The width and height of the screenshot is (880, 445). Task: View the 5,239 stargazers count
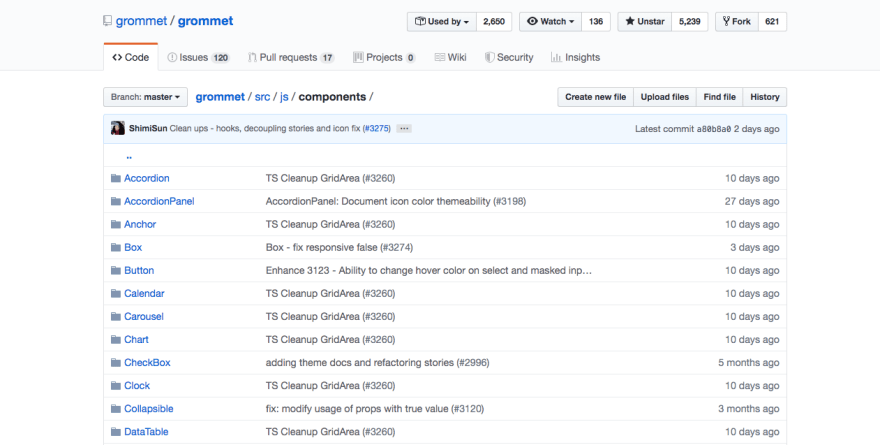(690, 21)
